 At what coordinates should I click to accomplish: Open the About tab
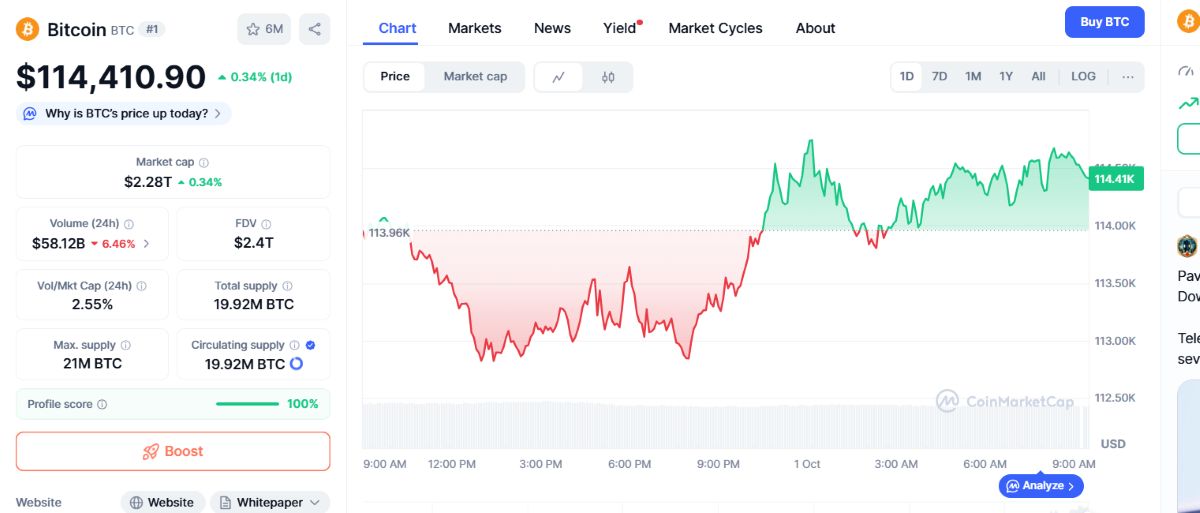(x=815, y=28)
